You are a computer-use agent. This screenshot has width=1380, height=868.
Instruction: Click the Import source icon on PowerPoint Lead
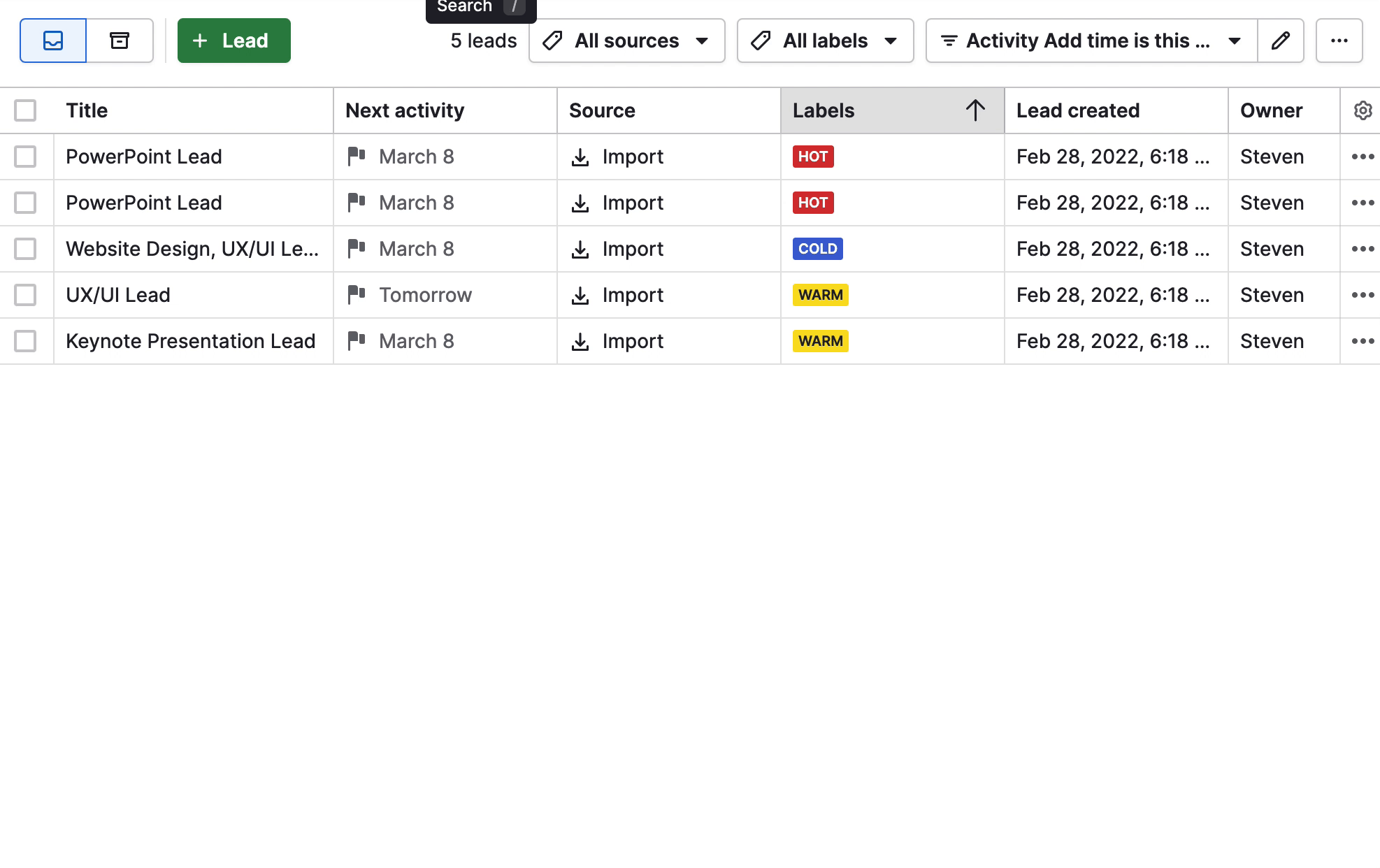tap(580, 157)
